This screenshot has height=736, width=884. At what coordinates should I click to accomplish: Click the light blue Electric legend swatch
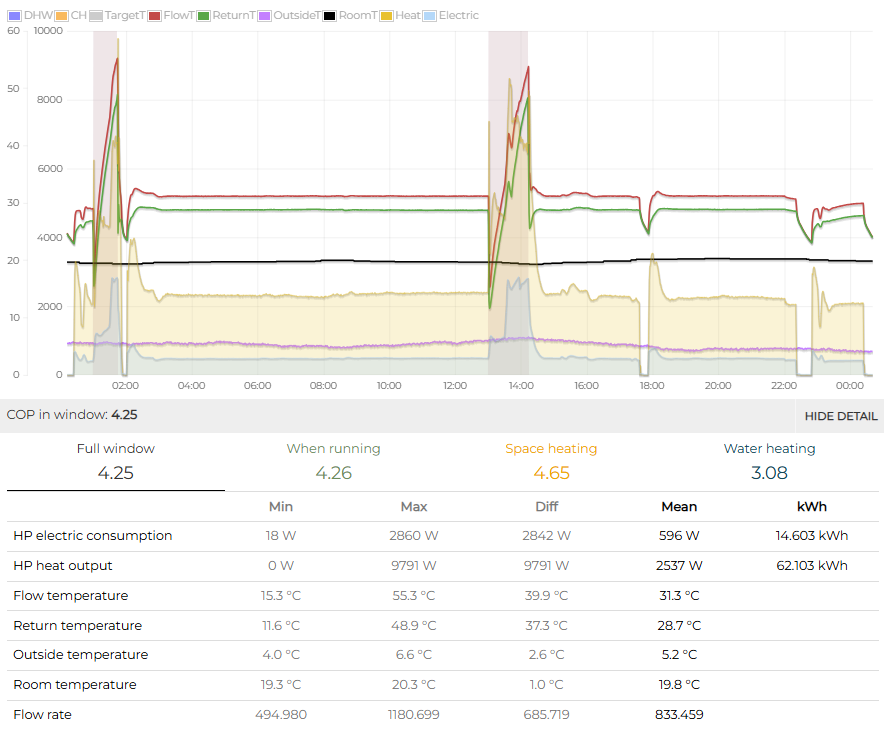click(x=431, y=16)
